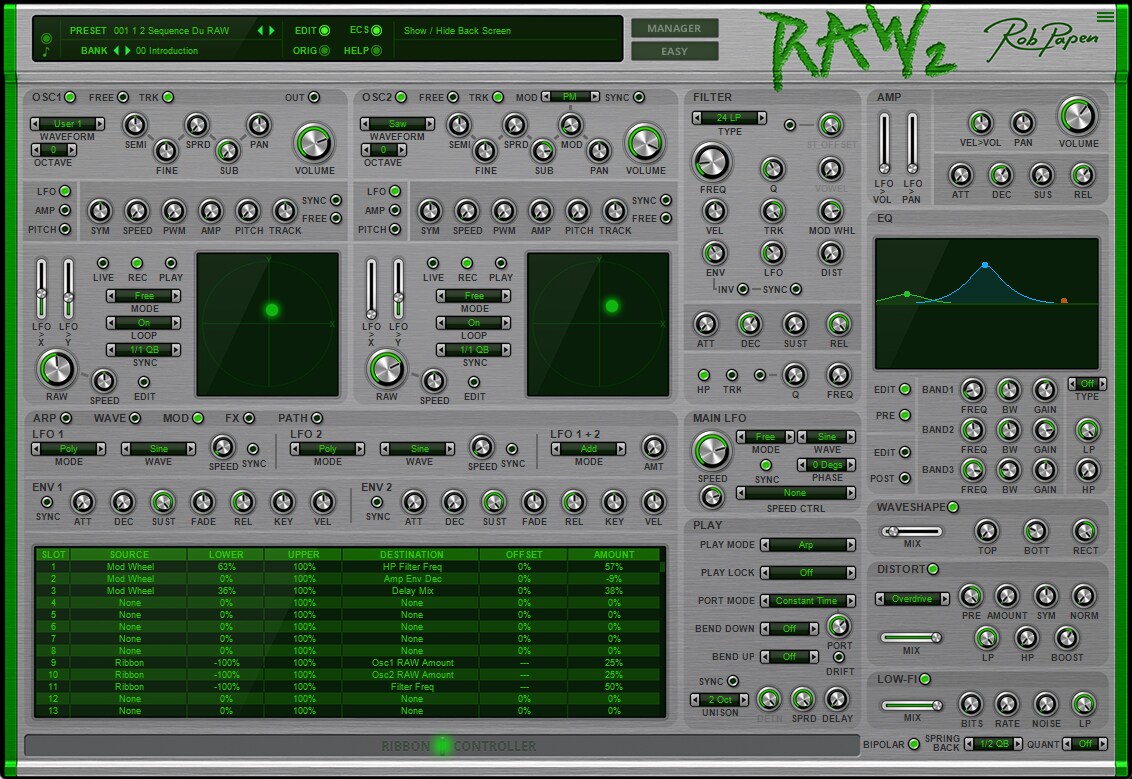The height and width of the screenshot is (779, 1132).
Task: Open the preset Manager
Action: (x=674, y=28)
